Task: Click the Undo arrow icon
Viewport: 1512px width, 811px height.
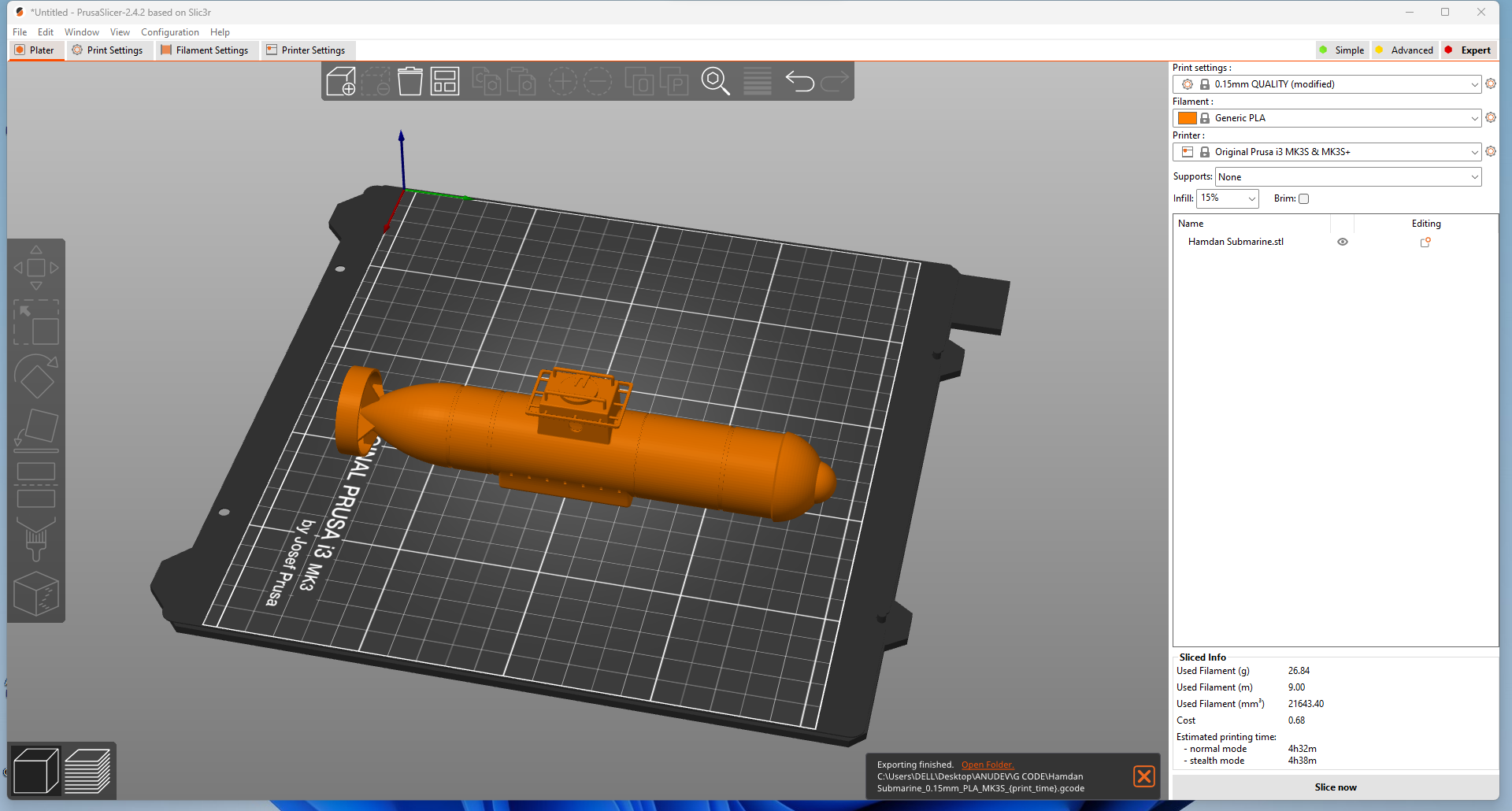Action: click(x=799, y=81)
